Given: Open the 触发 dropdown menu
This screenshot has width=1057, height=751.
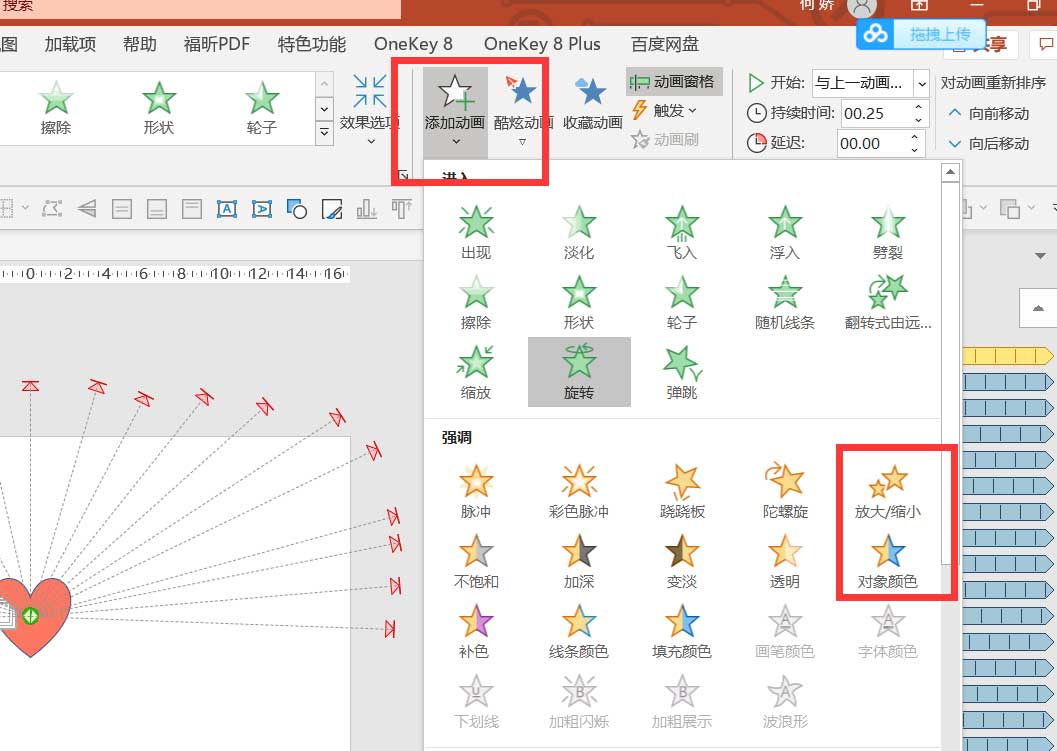Looking at the screenshot, I should [x=662, y=112].
